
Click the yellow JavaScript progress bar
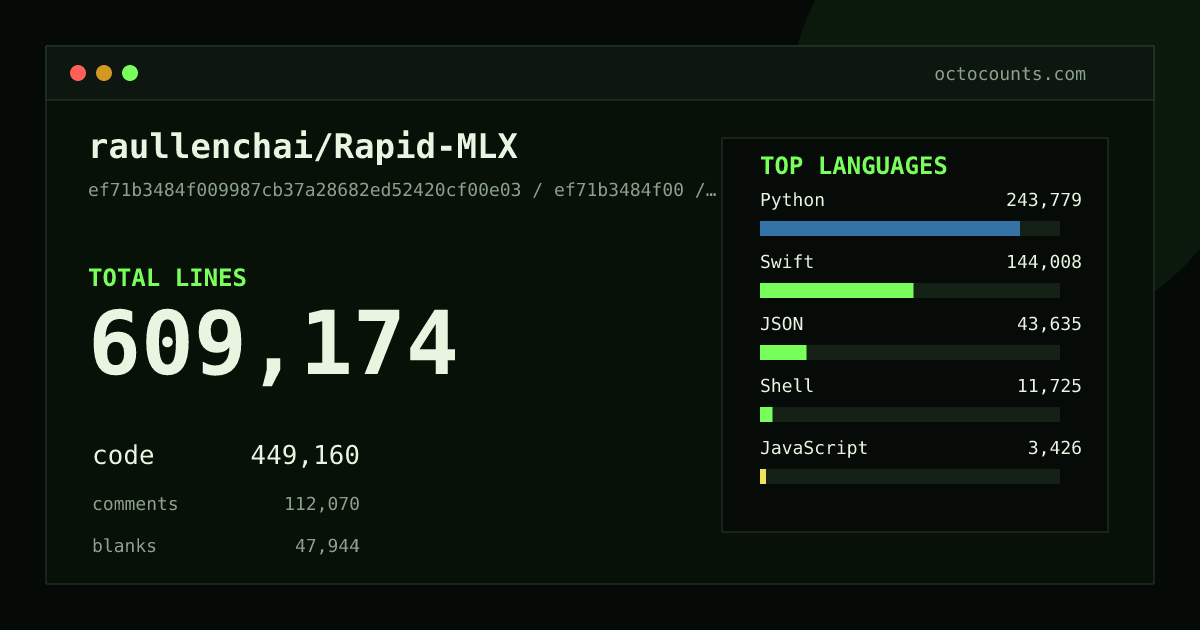click(x=763, y=476)
